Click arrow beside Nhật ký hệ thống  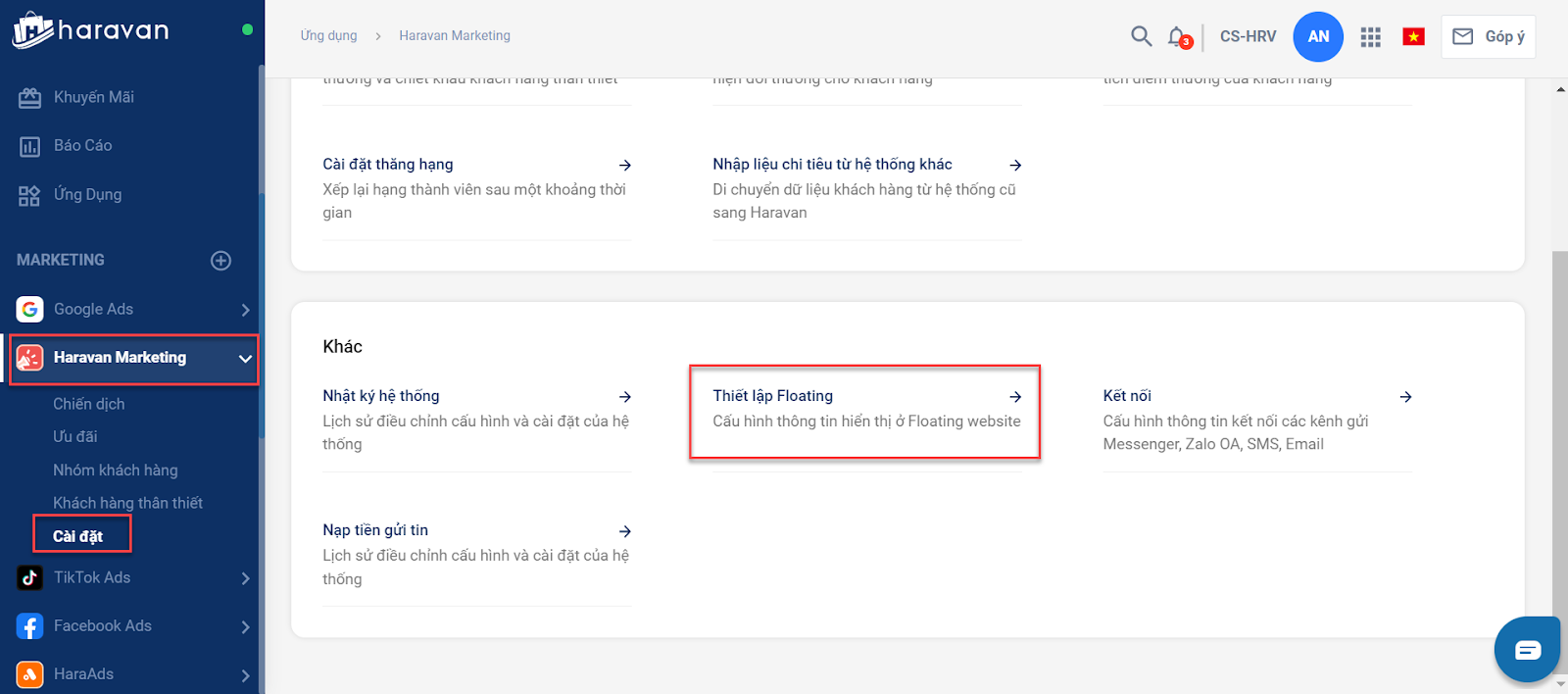click(x=625, y=397)
